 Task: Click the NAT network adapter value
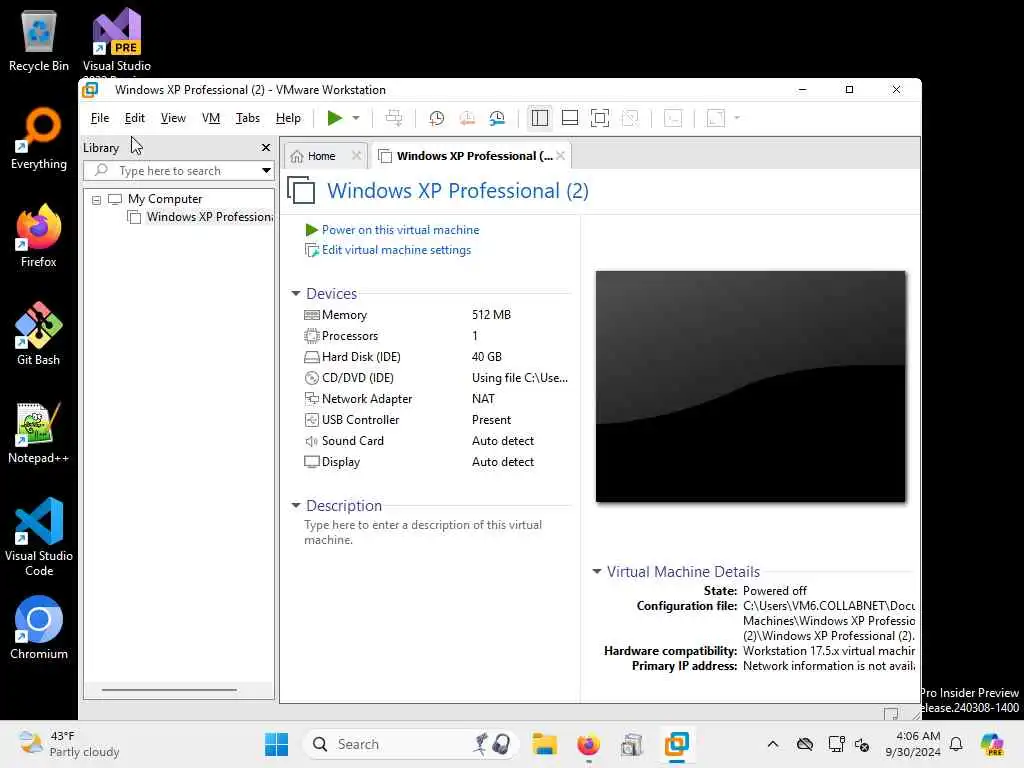tap(483, 398)
